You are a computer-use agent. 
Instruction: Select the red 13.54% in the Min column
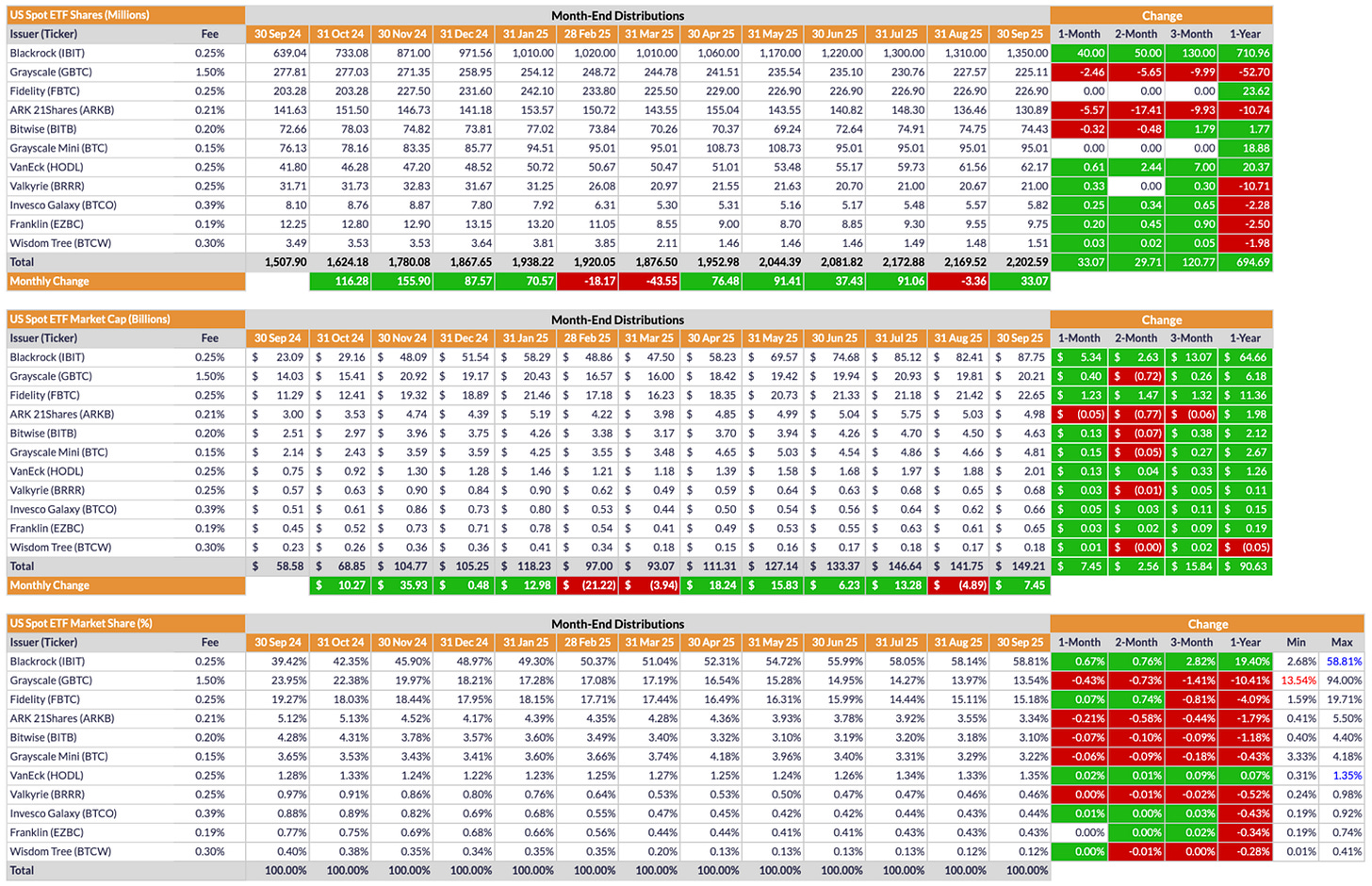coord(1298,681)
